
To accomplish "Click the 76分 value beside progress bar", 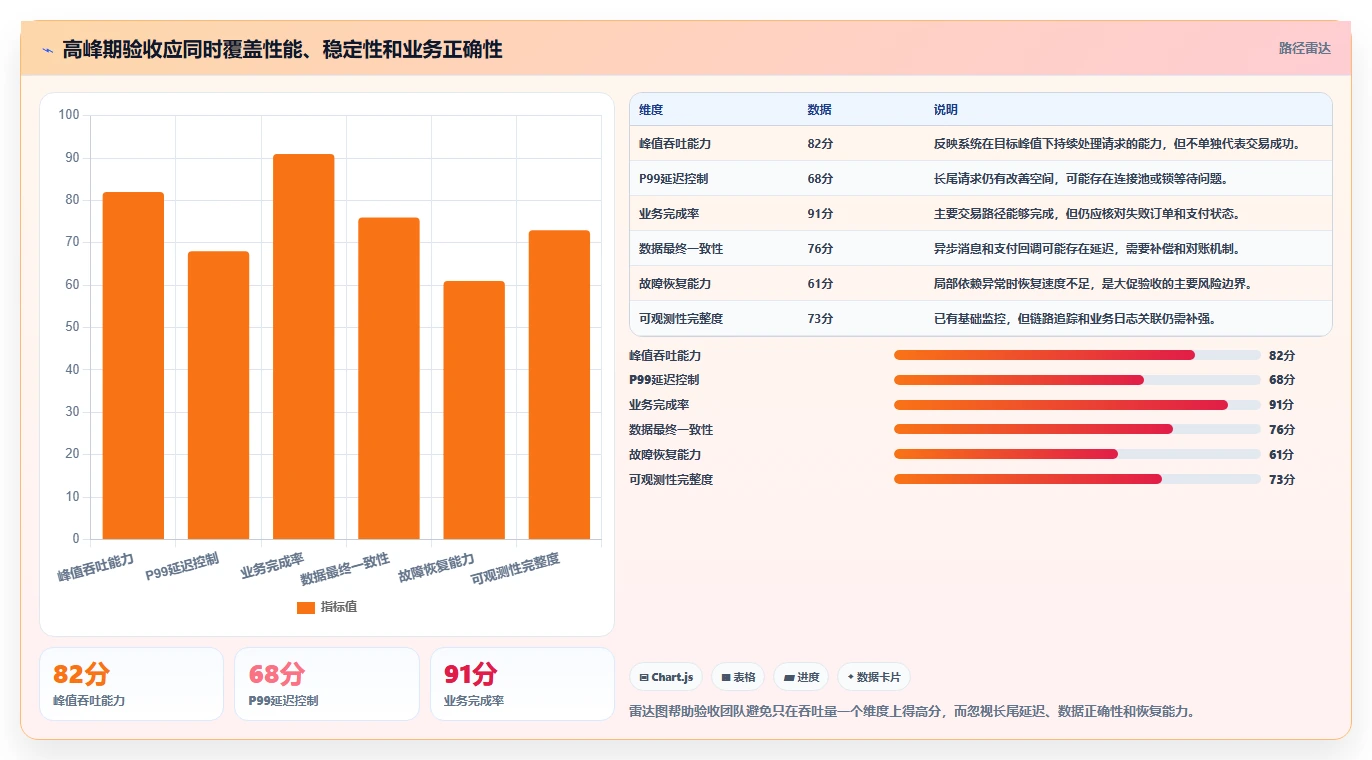I will [1282, 429].
